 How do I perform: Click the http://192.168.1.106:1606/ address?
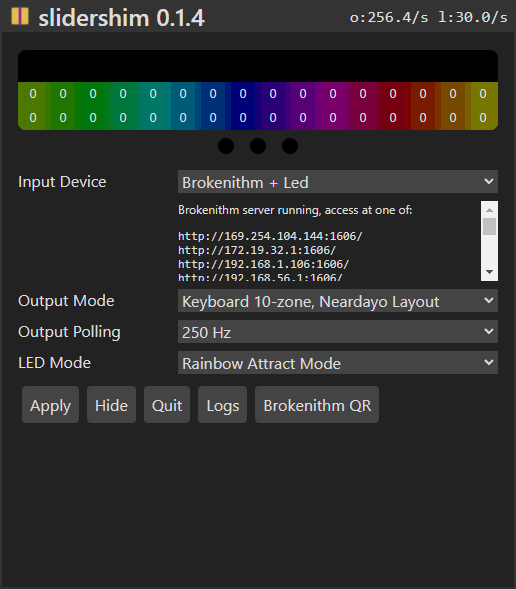[264, 264]
